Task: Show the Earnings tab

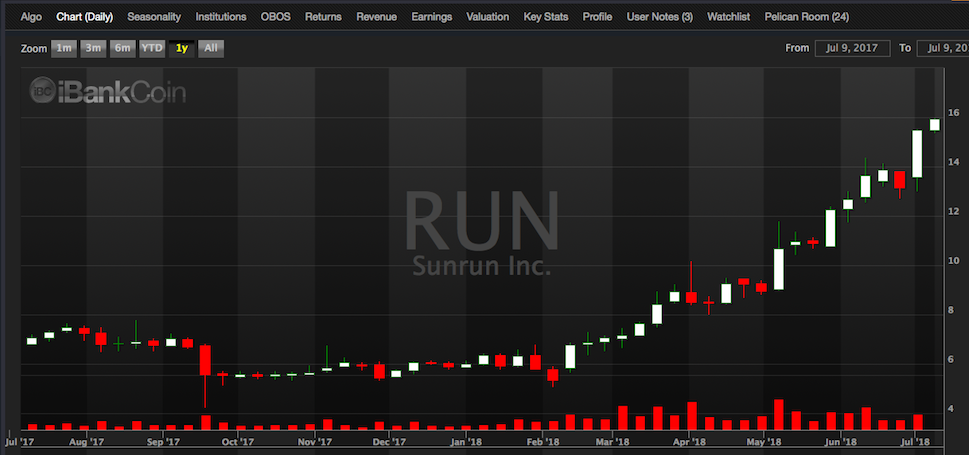Action: pyautogui.click(x=431, y=17)
